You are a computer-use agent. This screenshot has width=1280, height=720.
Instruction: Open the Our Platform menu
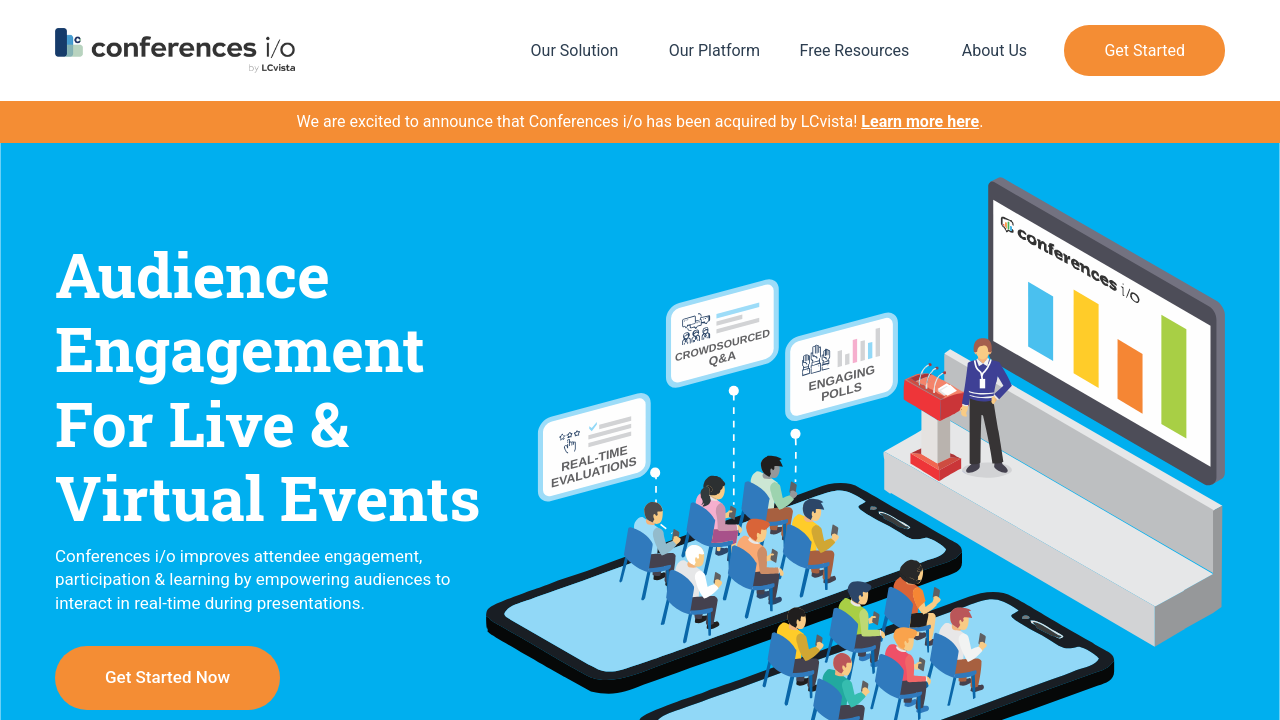tap(714, 51)
